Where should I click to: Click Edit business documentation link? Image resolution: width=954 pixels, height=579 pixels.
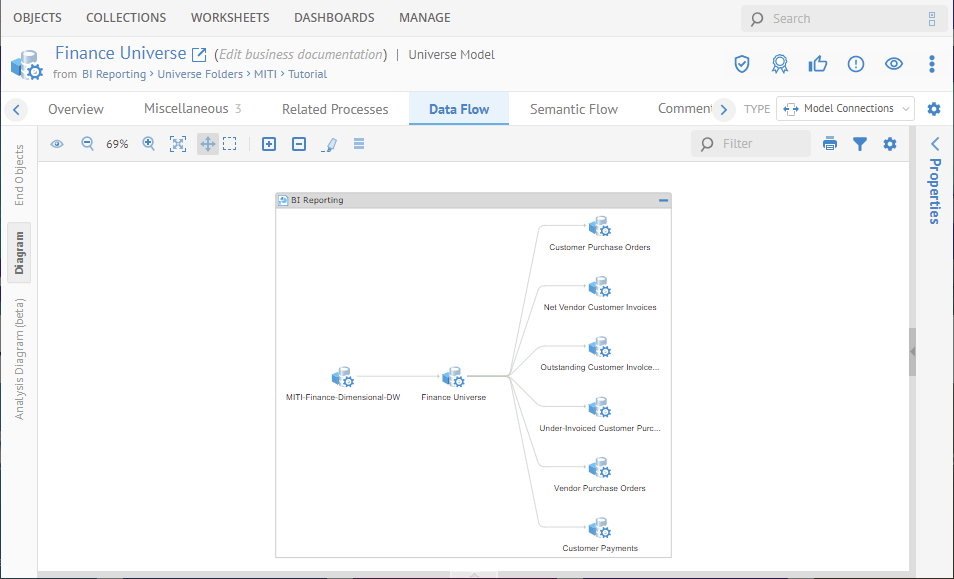[301, 55]
